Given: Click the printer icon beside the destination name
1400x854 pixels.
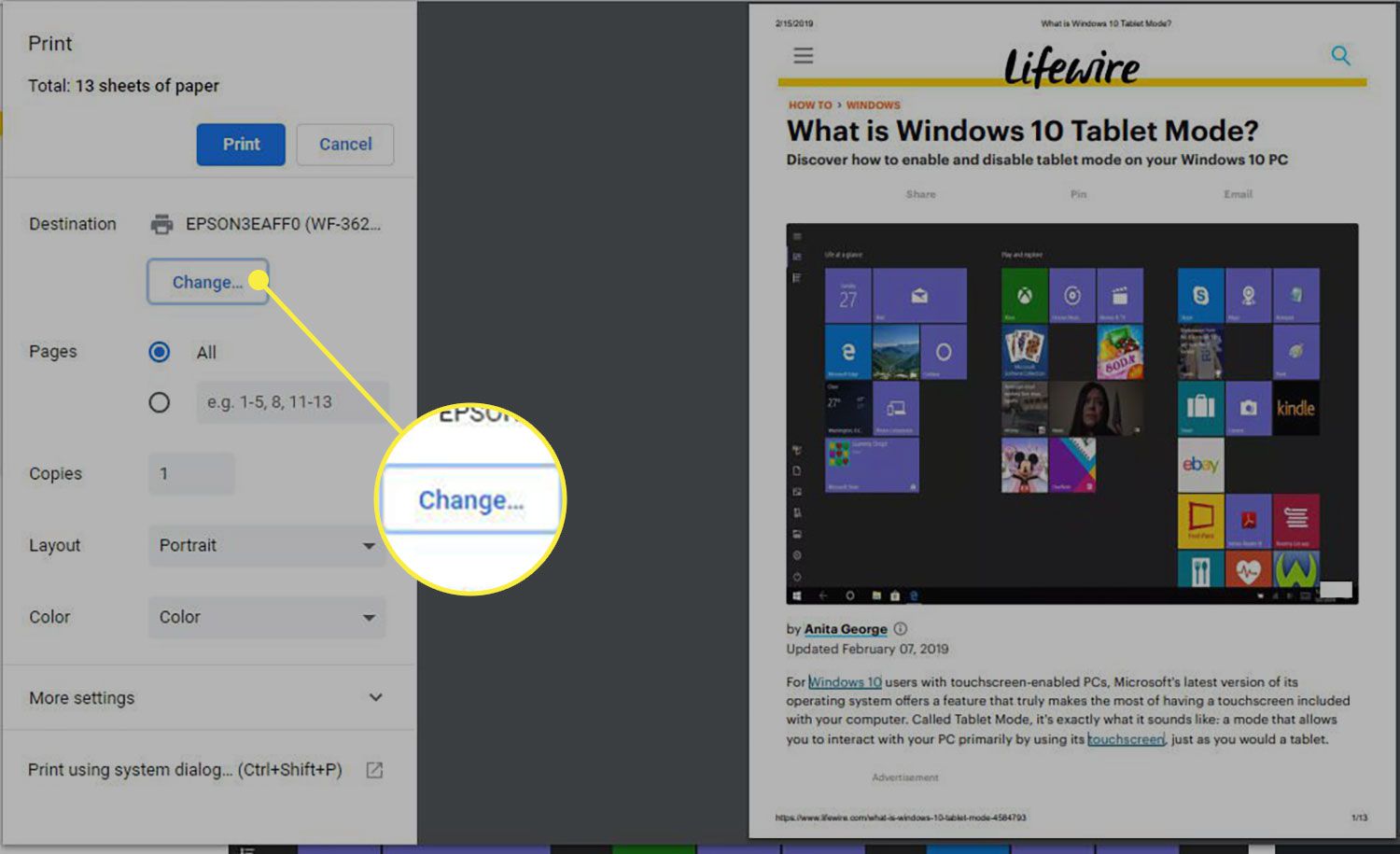Looking at the screenshot, I should coord(161,224).
